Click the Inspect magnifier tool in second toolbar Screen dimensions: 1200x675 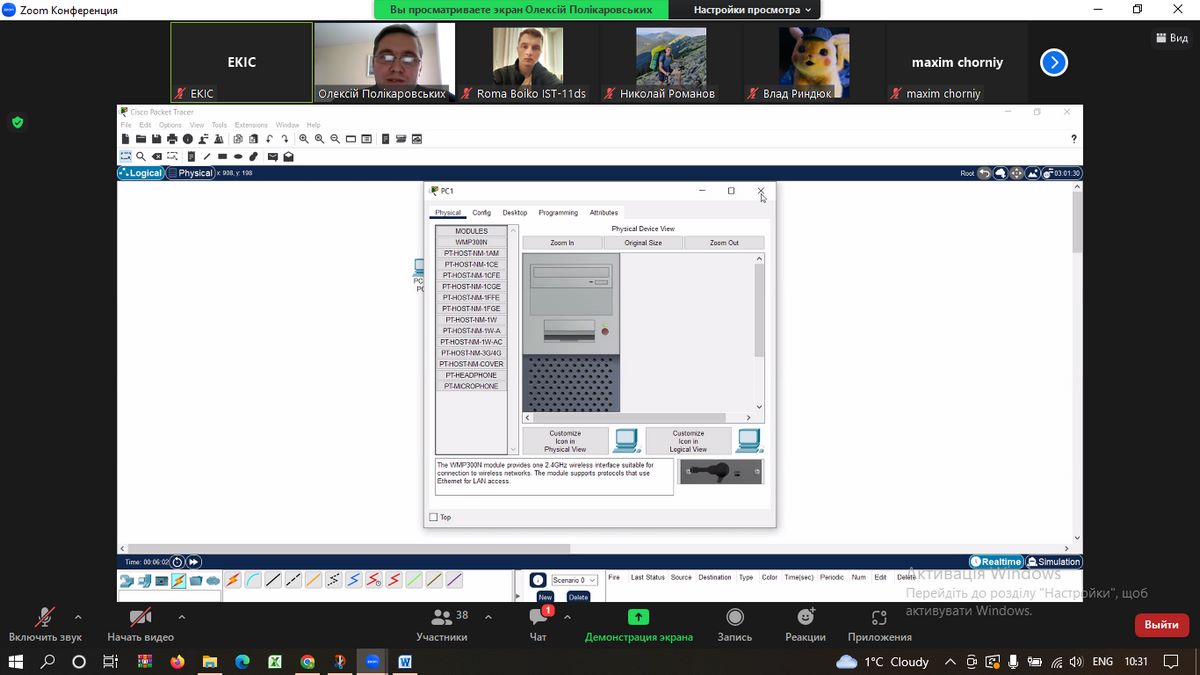(142, 157)
